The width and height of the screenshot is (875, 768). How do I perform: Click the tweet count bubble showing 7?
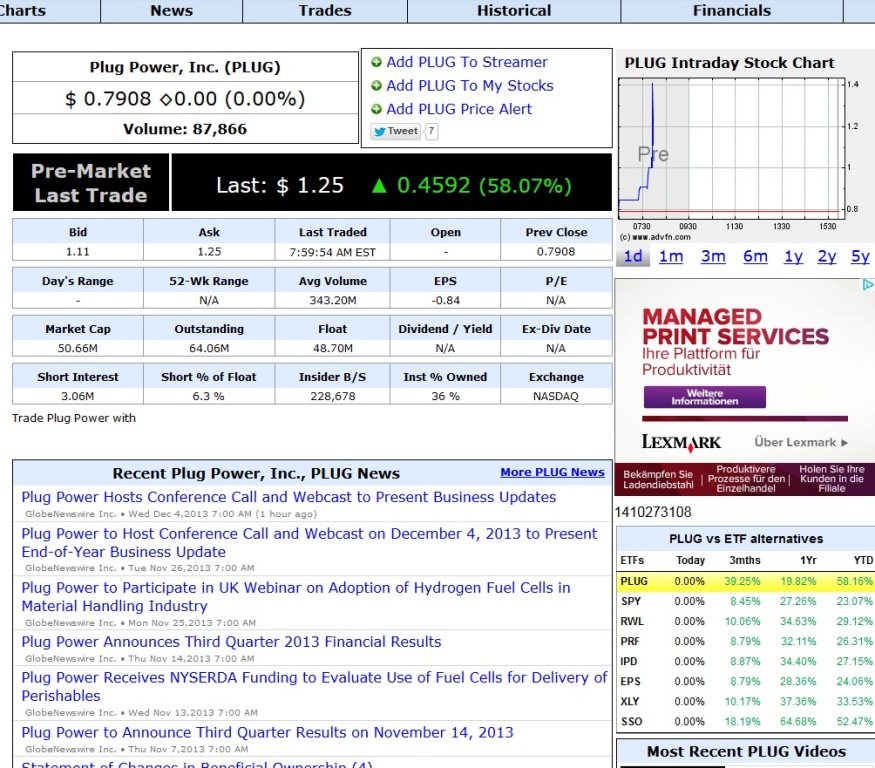pos(431,131)
